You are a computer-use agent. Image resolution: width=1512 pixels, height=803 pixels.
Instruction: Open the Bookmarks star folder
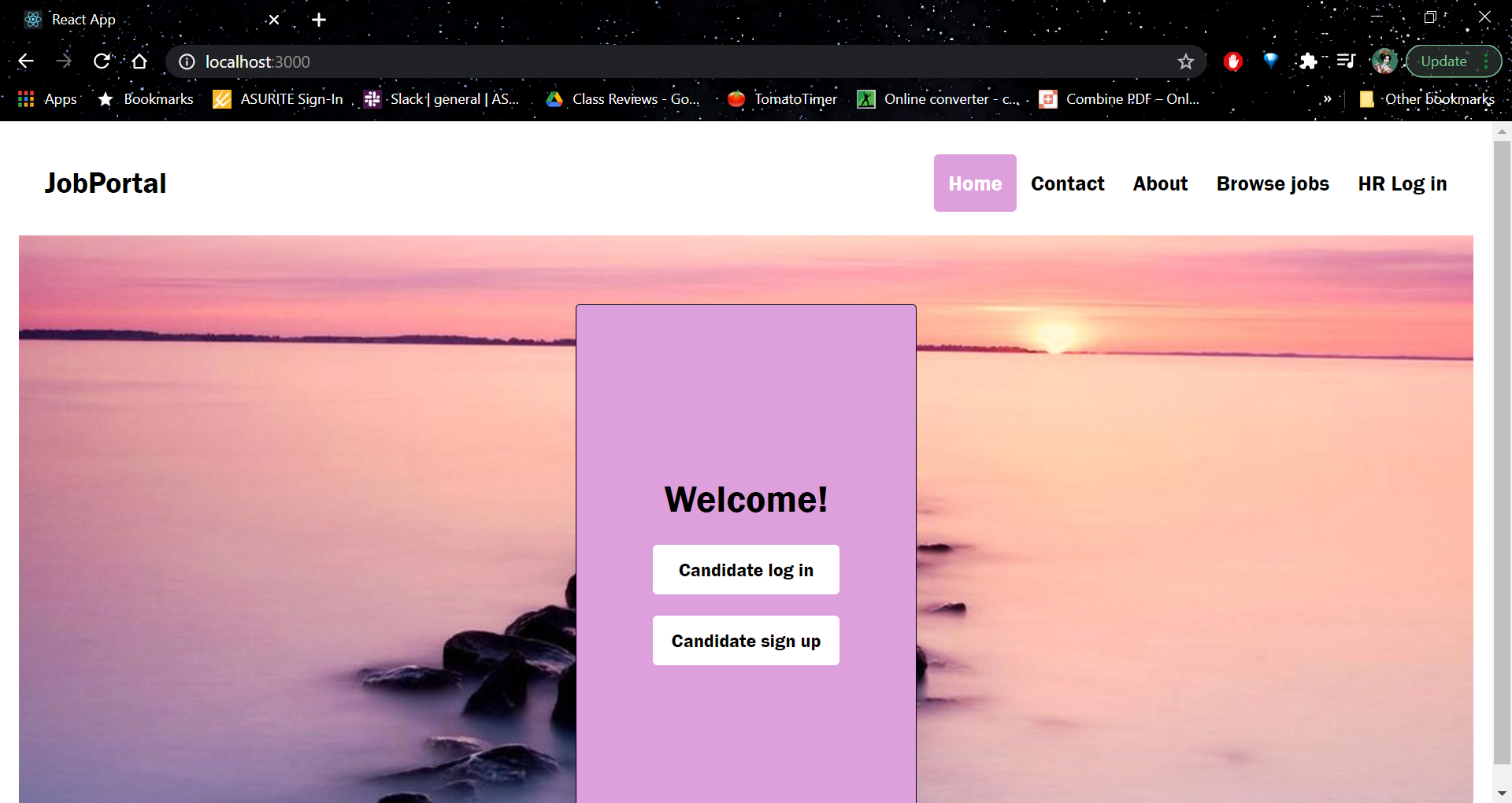pyautogui.click(x=145, y=99)
